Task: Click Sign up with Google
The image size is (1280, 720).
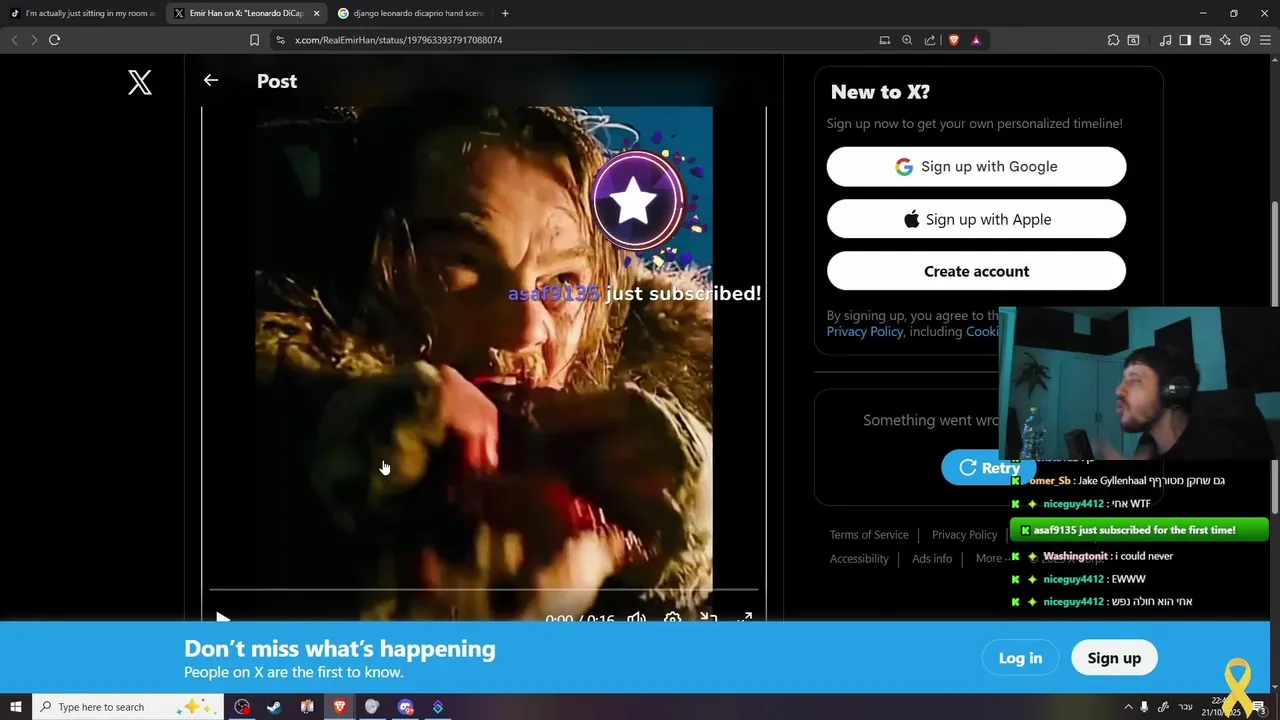Action: 976,167
